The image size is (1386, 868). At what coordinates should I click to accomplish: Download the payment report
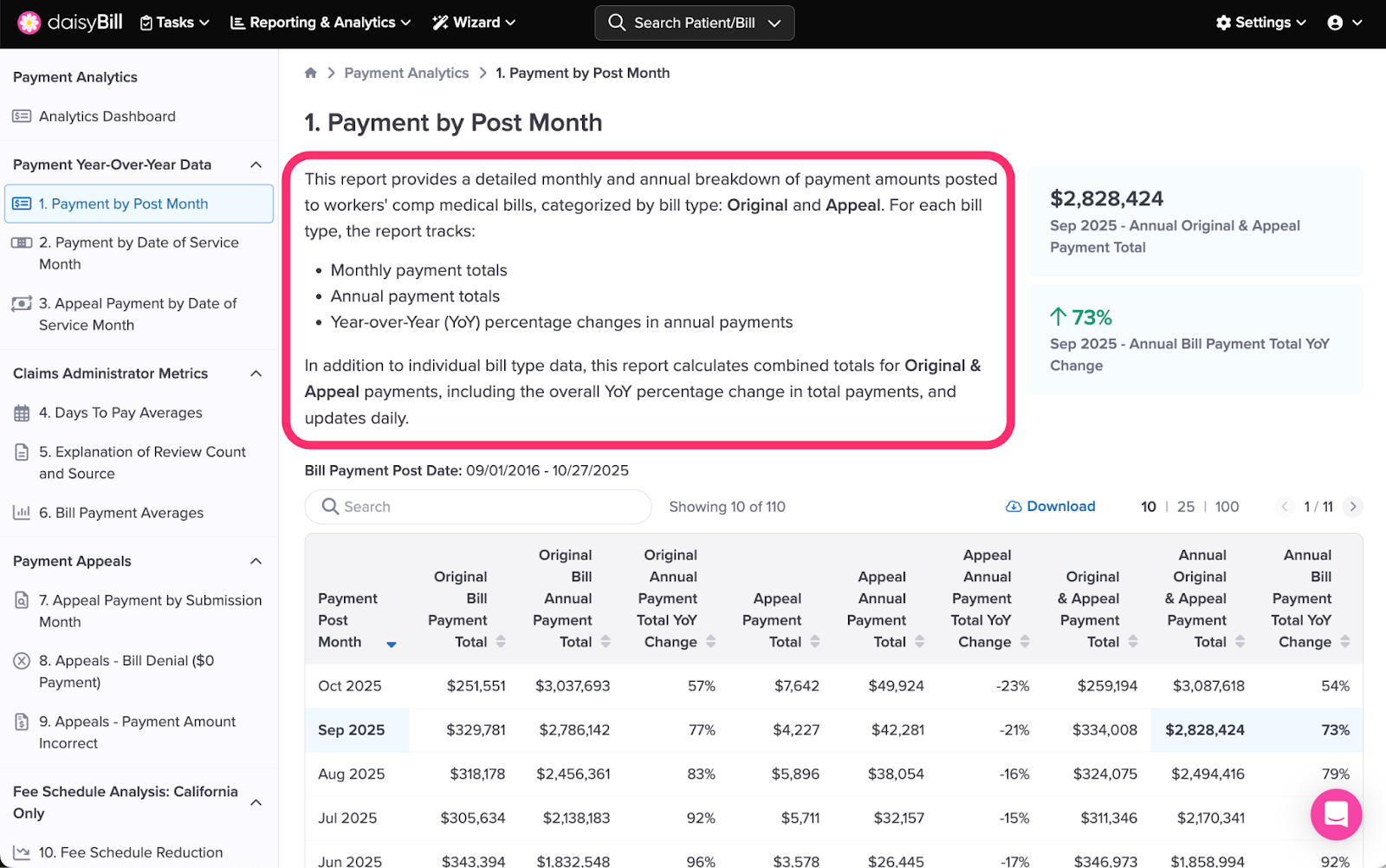coord(1050,507)
